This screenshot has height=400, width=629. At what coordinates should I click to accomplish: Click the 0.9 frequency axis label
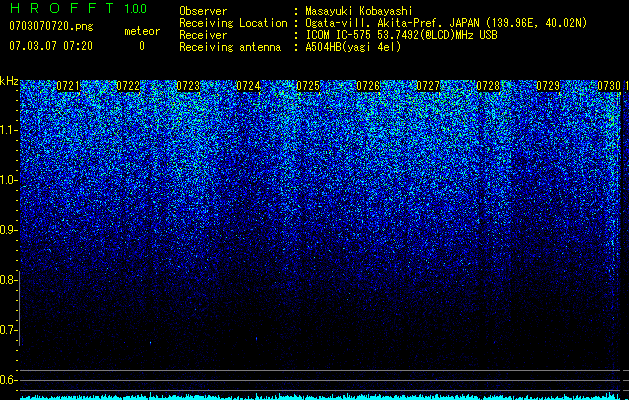point(9,230)
